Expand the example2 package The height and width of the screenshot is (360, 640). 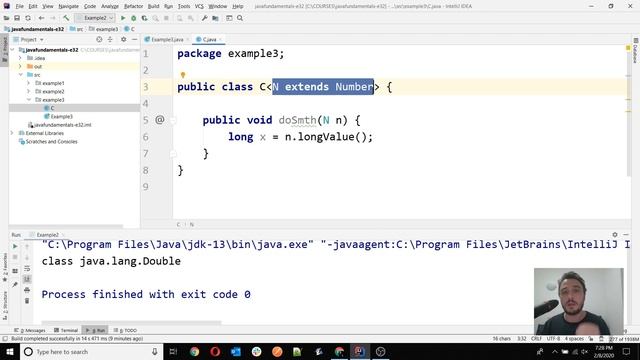(29, 91)
